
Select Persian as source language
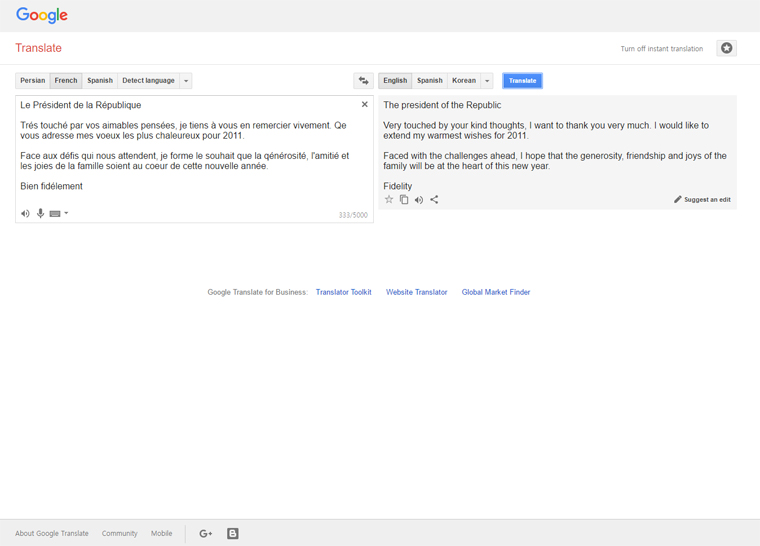33,81
